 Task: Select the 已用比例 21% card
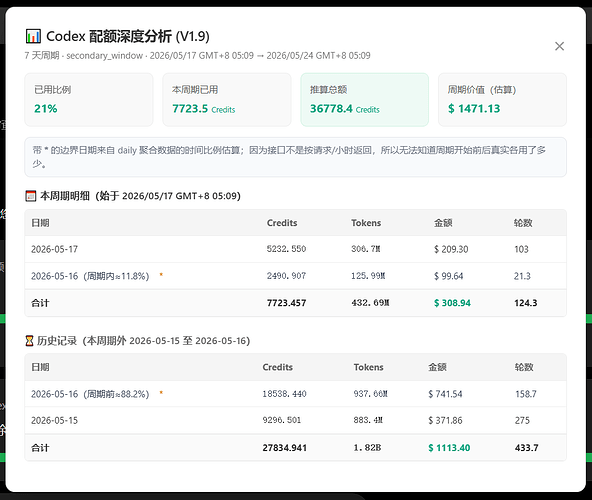[x=89, y=100]
